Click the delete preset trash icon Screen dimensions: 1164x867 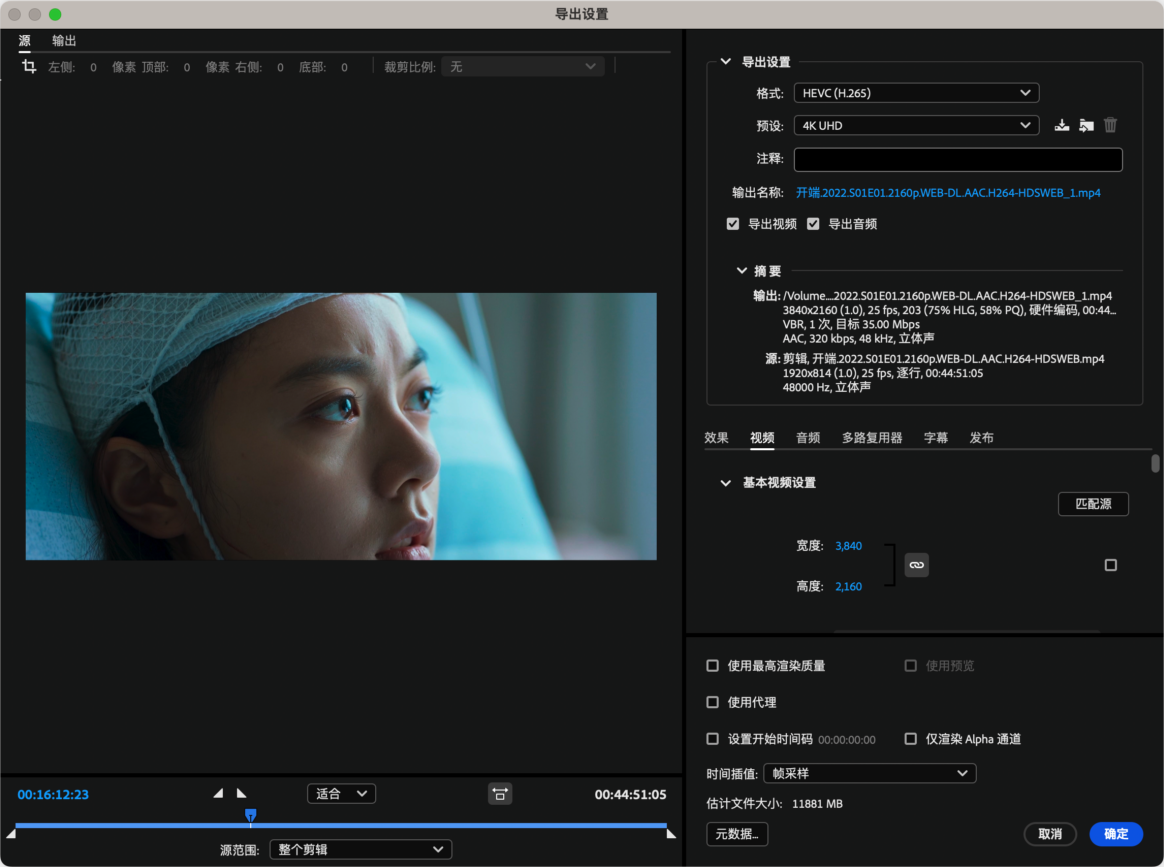(x=1111, y=125)
